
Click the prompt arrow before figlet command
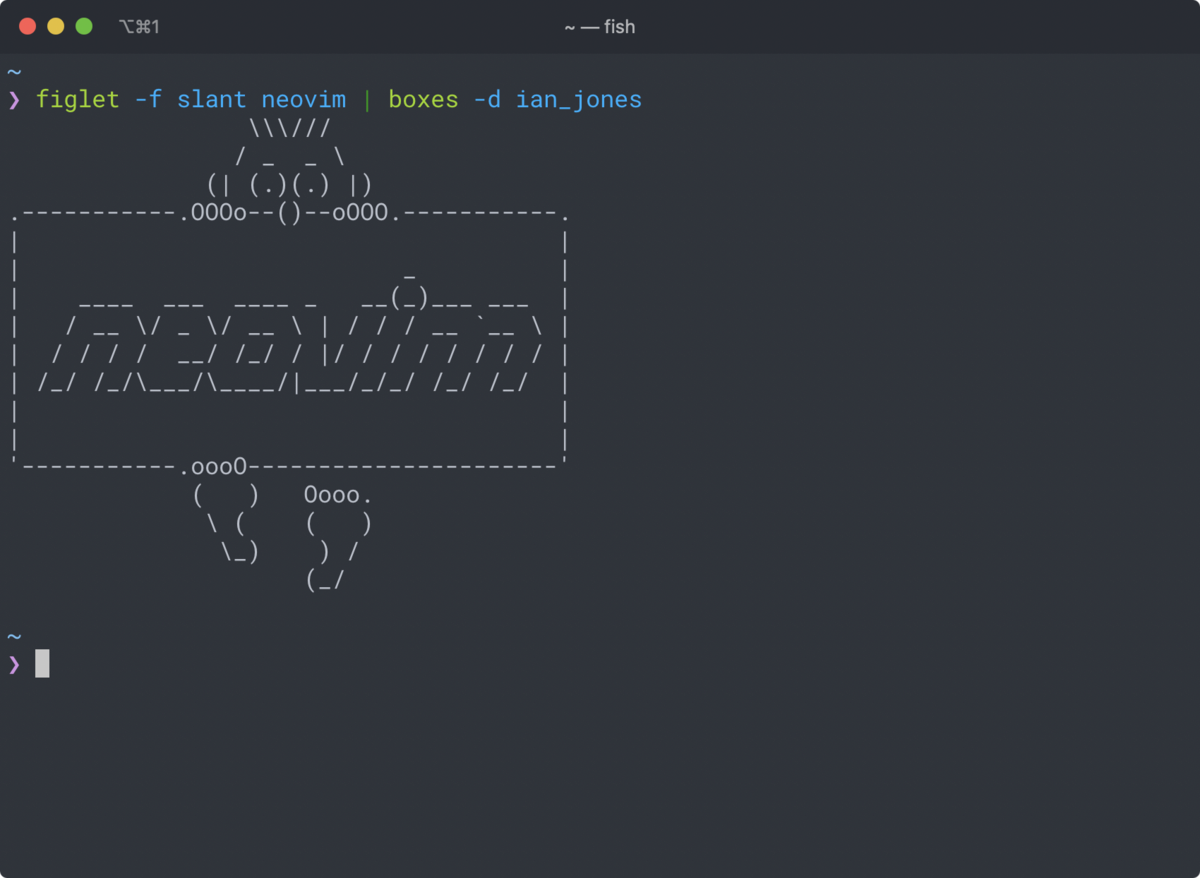pyautogui.click(x=14, y=100)
